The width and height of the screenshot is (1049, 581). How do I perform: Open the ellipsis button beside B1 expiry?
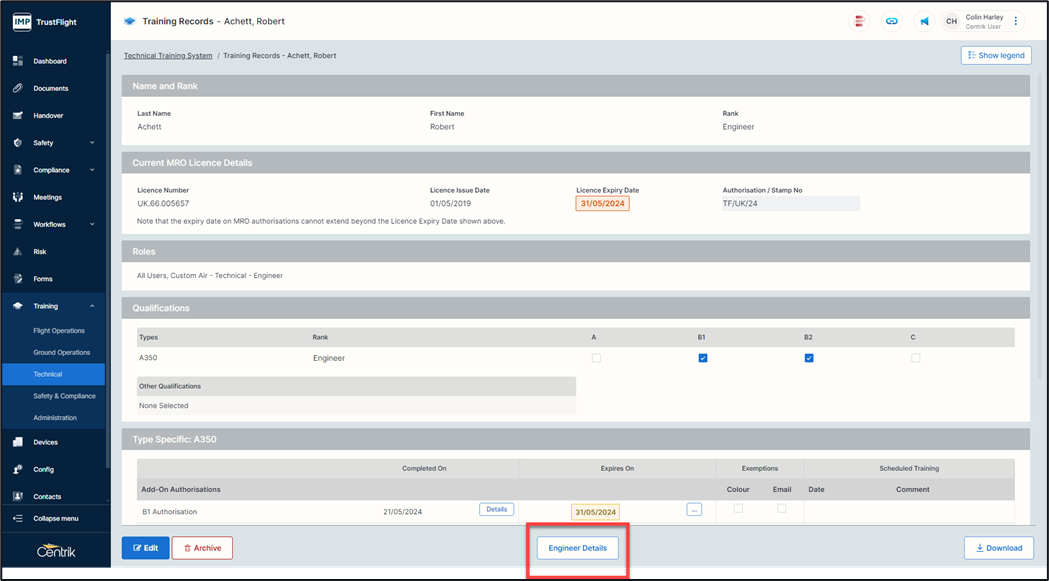click(694, 510)
